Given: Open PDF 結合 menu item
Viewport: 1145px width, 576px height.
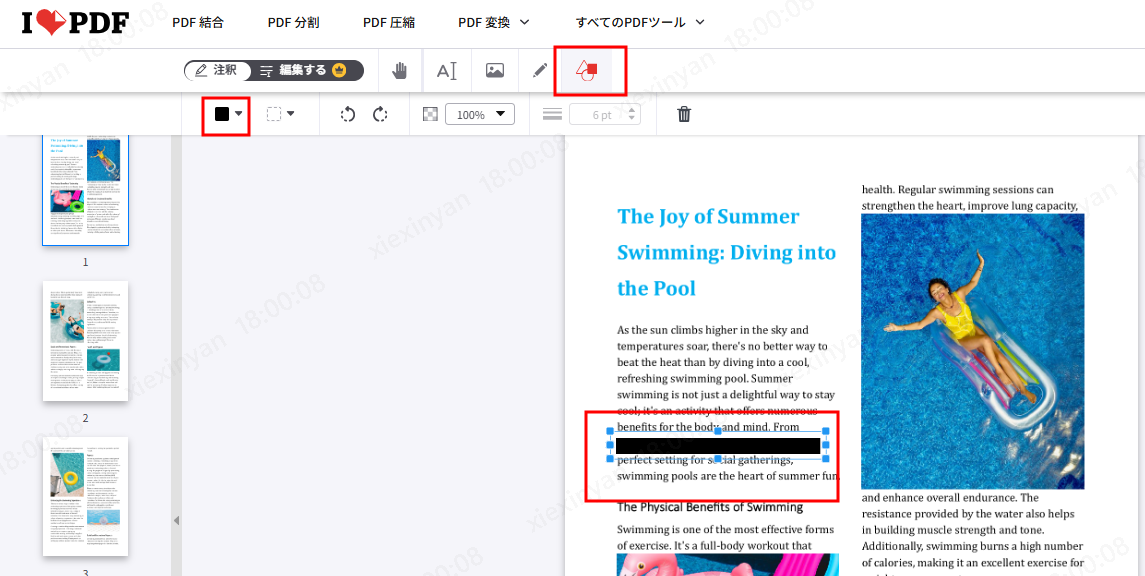Looking at the screenshot, I should 198,22.
